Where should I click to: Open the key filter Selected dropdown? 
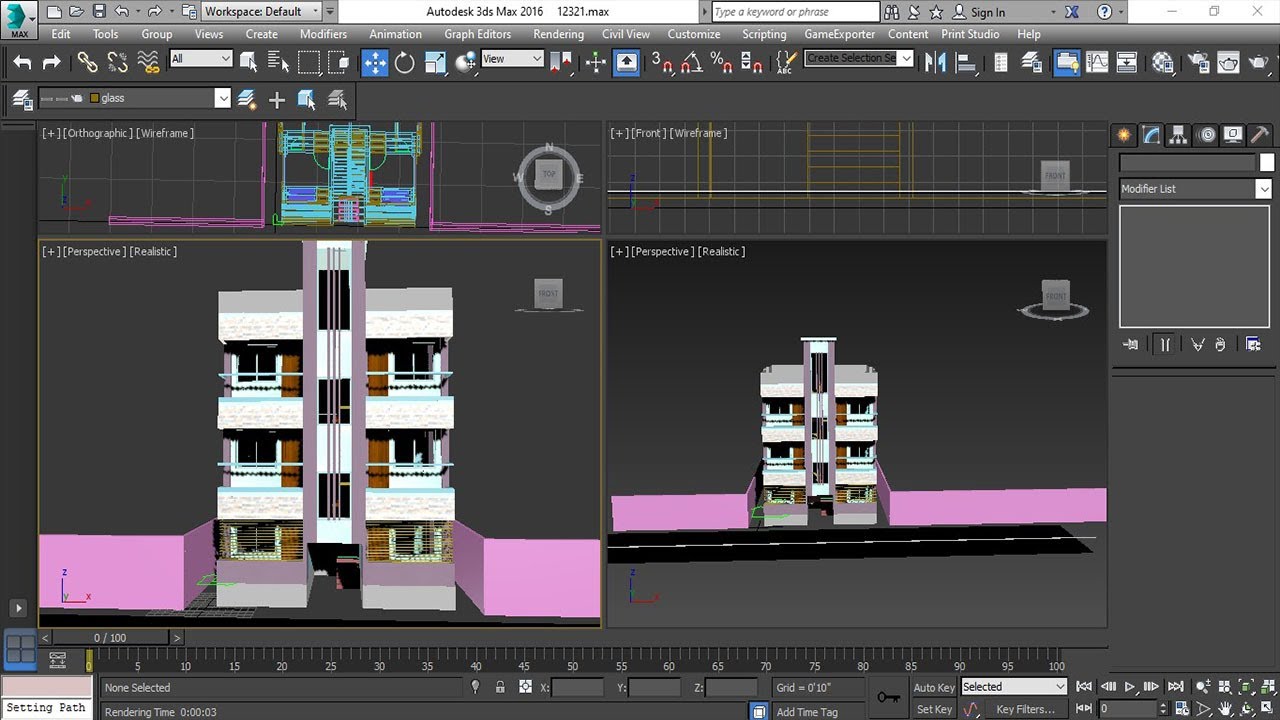[x=1014, y=687]
